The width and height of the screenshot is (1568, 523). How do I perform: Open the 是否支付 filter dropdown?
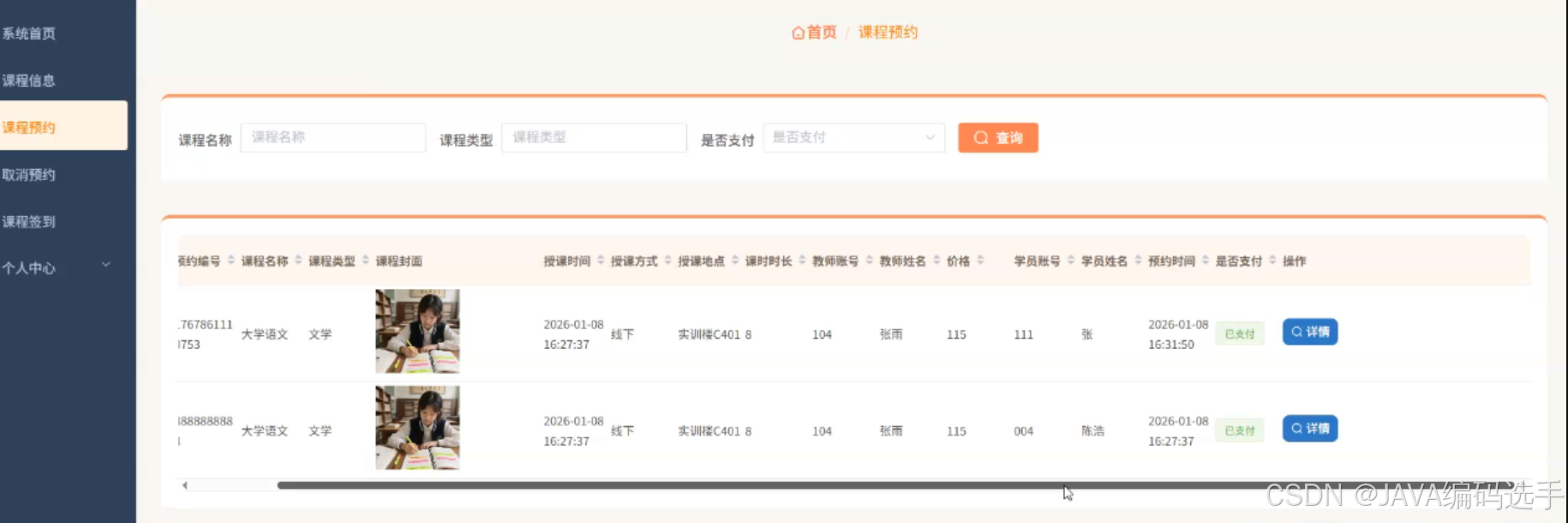(853, 138)
